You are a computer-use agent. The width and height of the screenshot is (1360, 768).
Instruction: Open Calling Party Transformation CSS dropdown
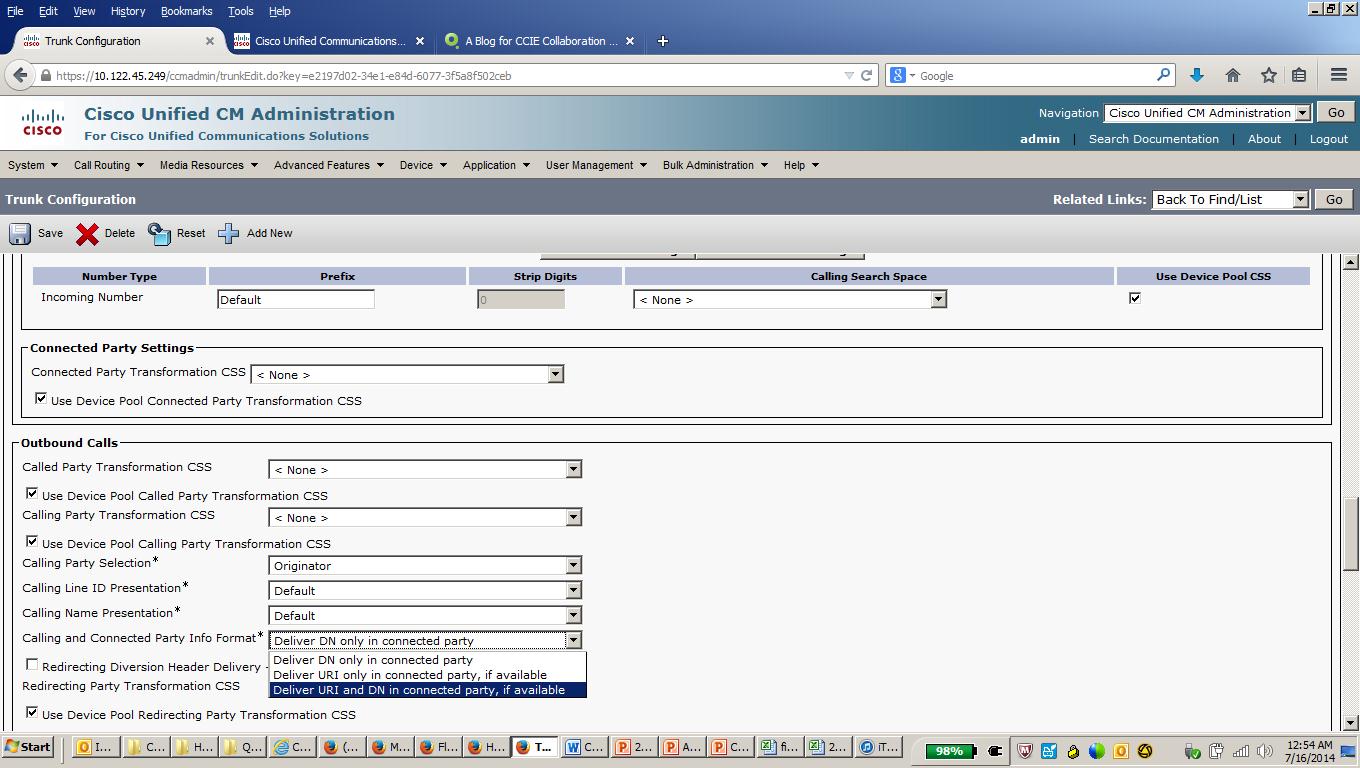point(425,517)
